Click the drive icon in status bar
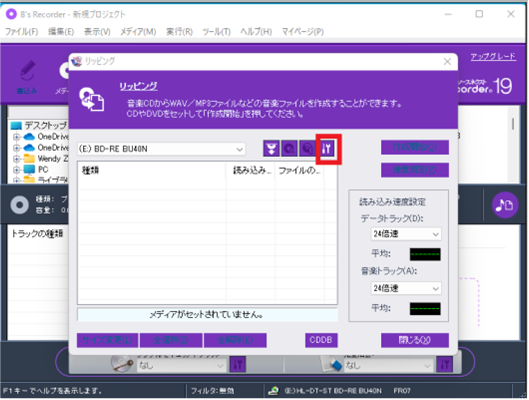Viewport: 529px width, 400px height. (273, 391)
